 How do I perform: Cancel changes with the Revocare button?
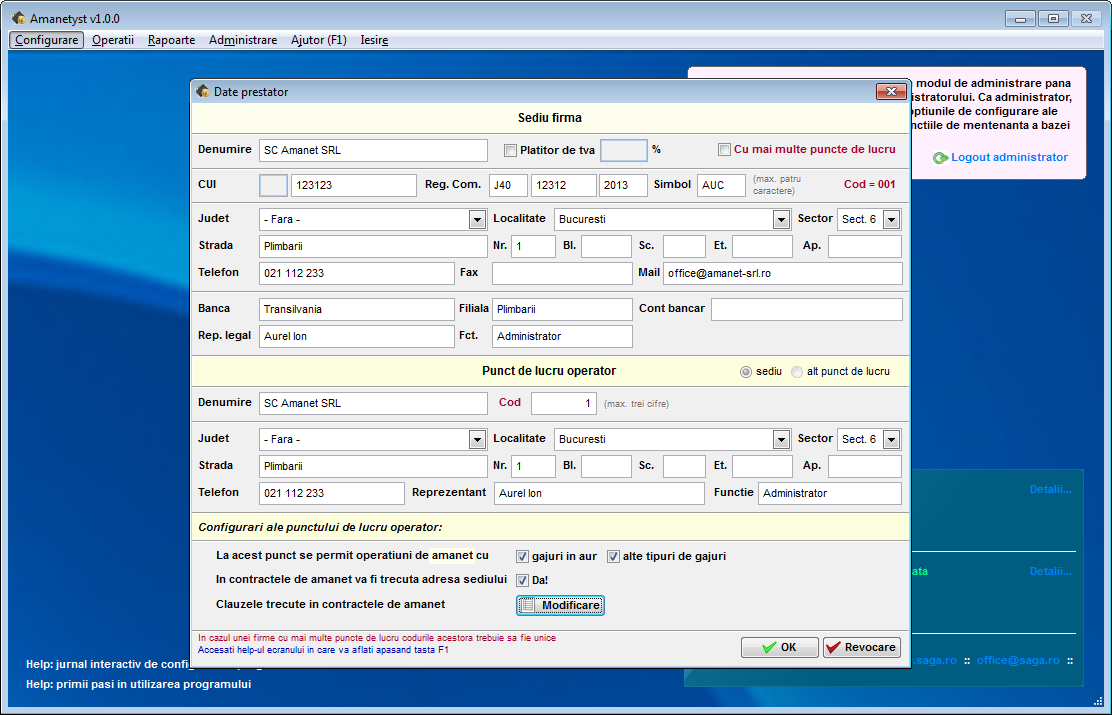tap(861, 647)
